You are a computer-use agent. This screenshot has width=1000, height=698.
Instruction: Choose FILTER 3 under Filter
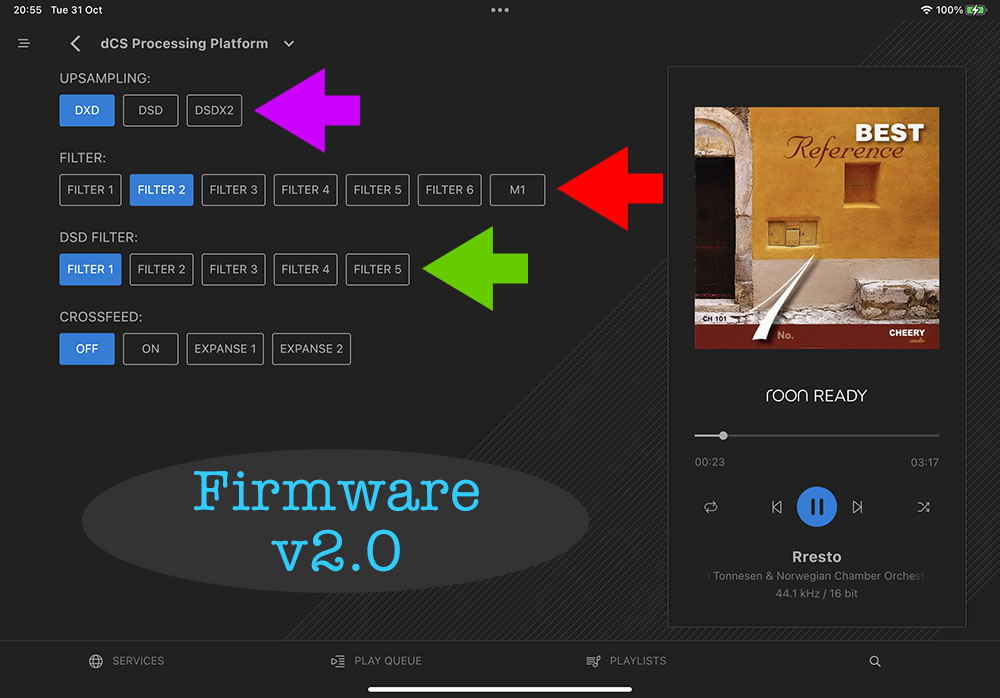(x=233, y=189)
